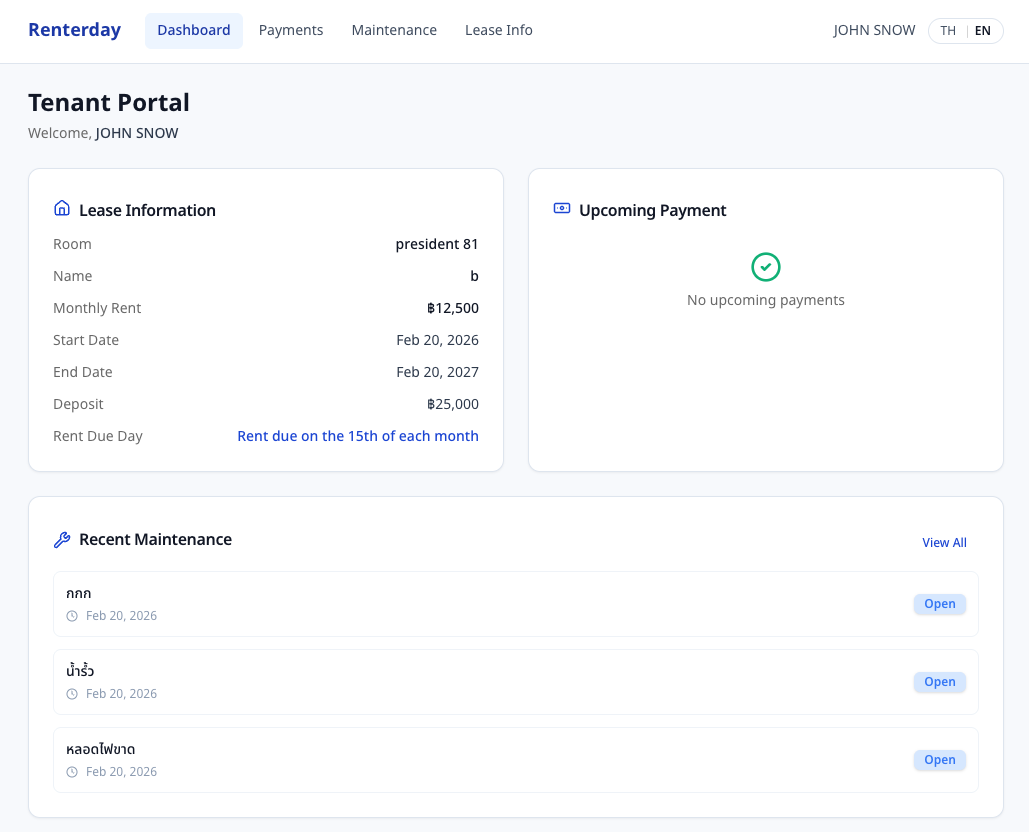1029x832 pixels.
Task: Click the JOHN SNOW username in header
Action: click(874, 31)
